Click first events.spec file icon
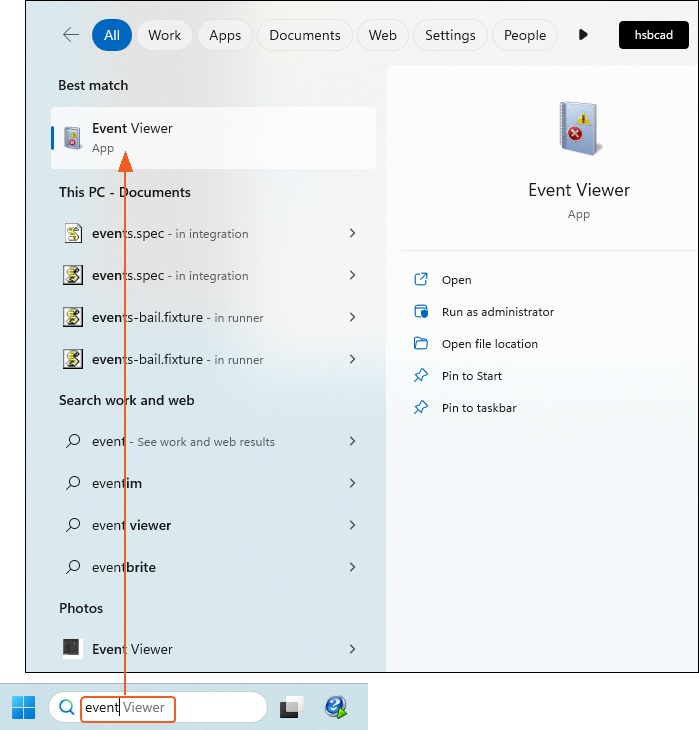 [x=73, y=233]
